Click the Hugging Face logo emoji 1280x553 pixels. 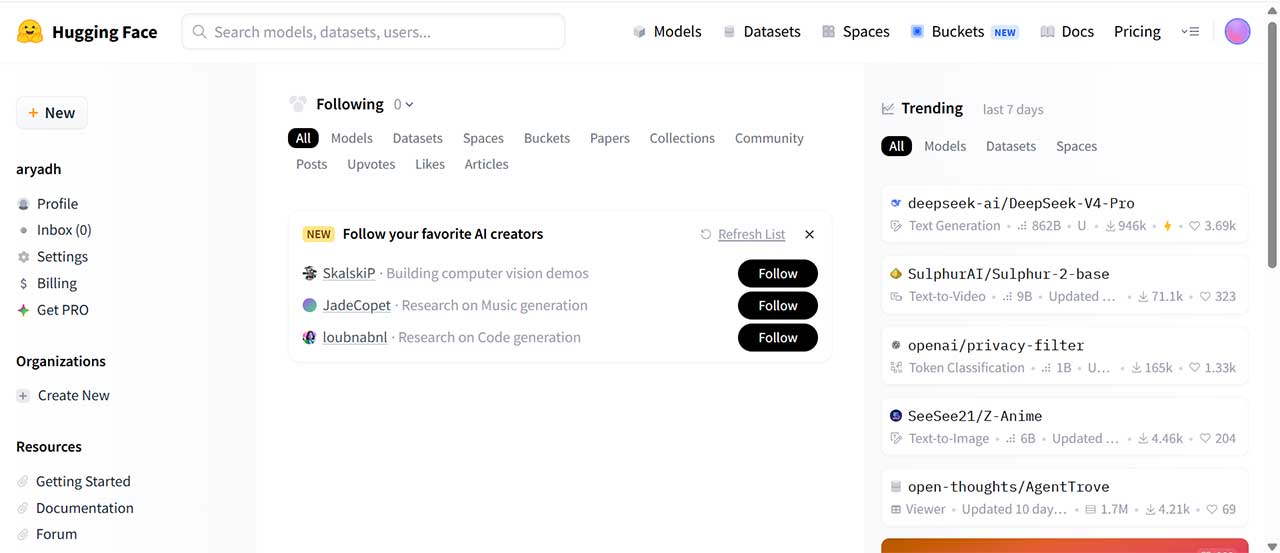coord(30,32)
